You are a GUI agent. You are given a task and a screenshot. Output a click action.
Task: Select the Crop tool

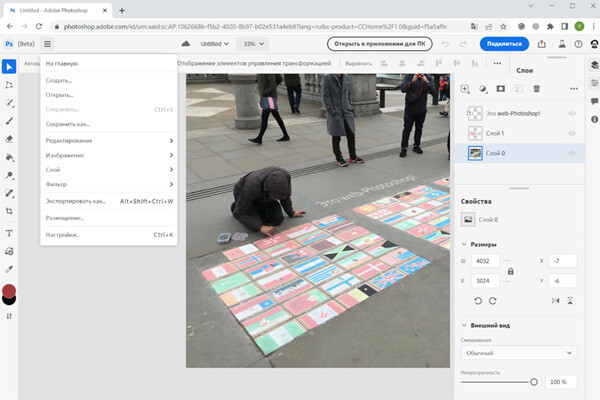(x=9, y=212)
